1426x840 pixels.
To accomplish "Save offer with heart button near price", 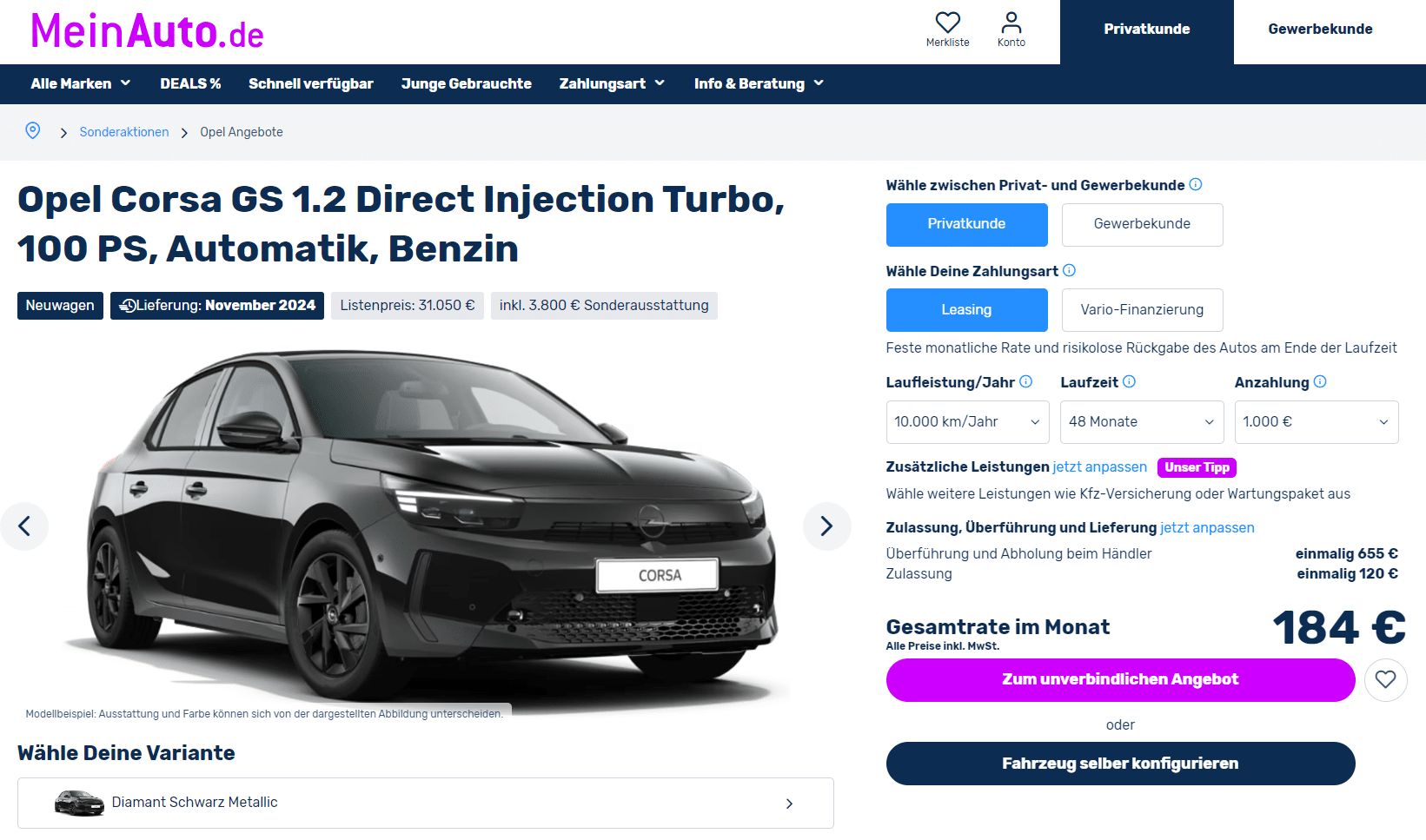I will [x=1385, y=679].
